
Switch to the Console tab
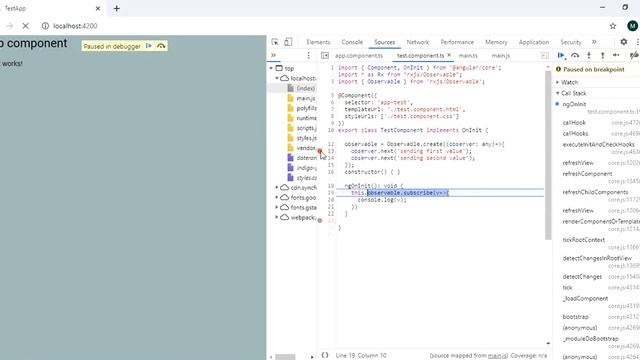coord(352,42)
